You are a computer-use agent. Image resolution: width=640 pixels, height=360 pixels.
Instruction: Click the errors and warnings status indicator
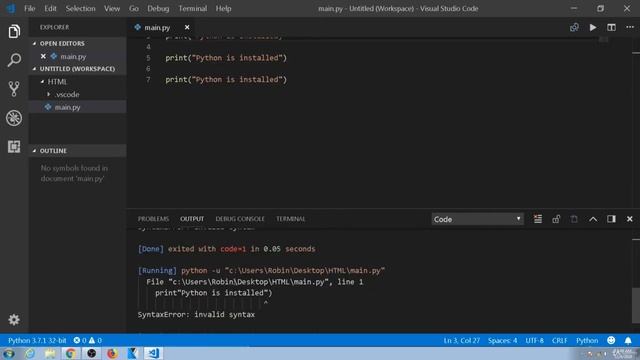pos(87,340)
